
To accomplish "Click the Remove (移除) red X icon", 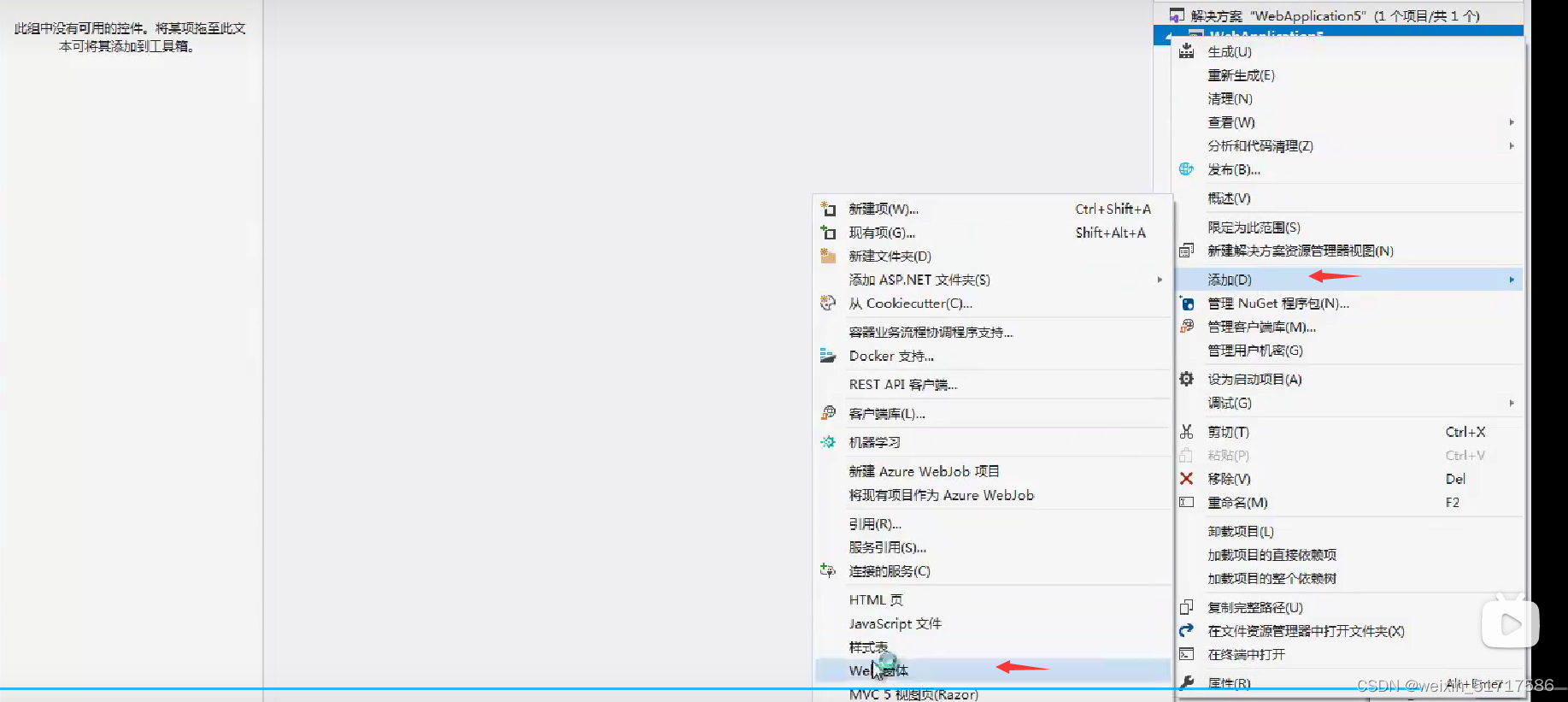I will 1186,479.
